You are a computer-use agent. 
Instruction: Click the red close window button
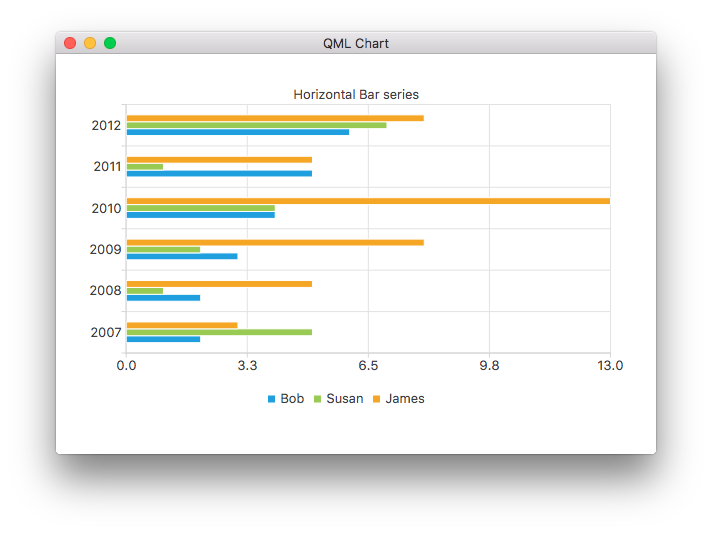point(70,43)
